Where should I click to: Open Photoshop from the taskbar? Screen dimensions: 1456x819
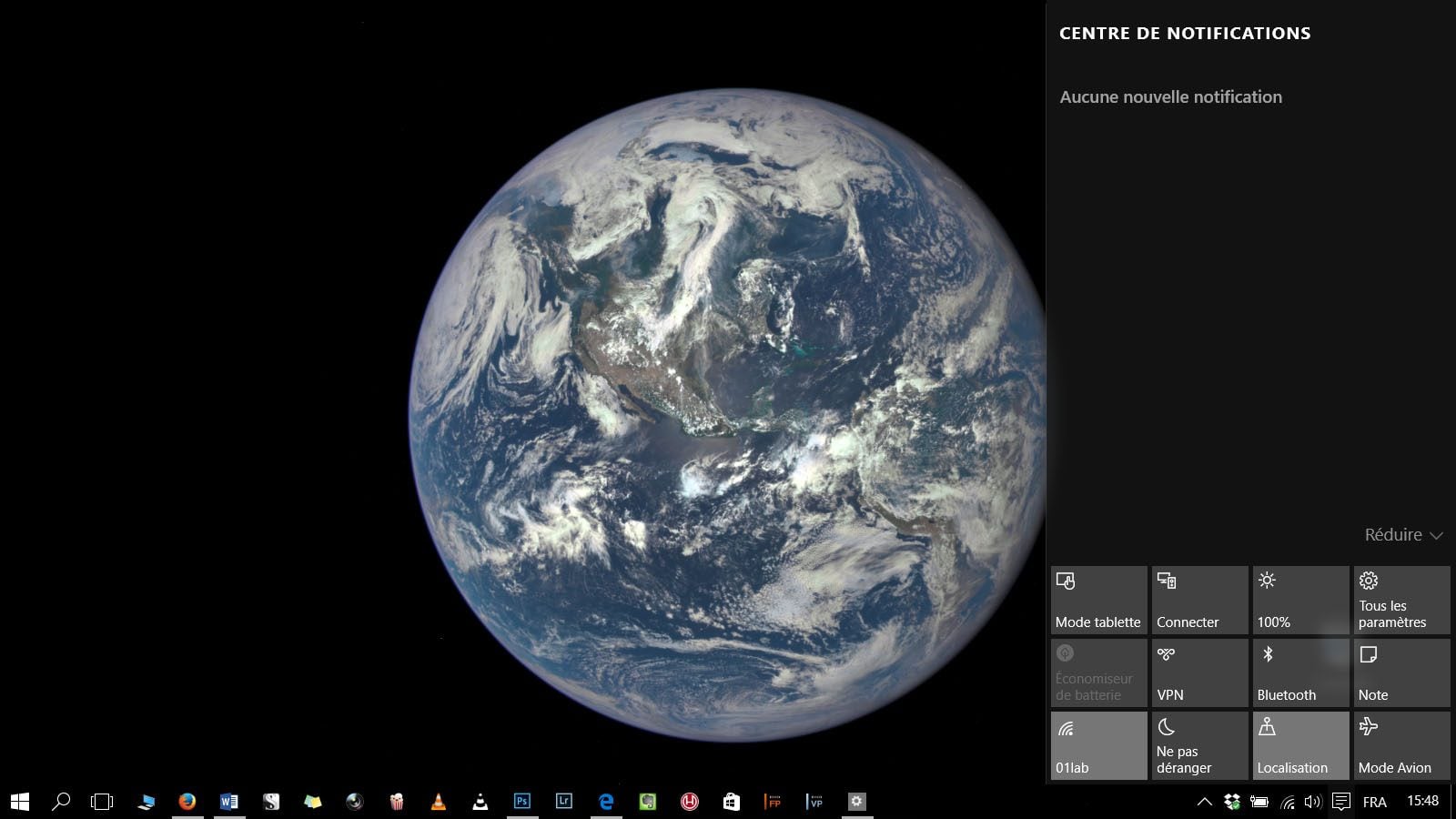(522, 802)
